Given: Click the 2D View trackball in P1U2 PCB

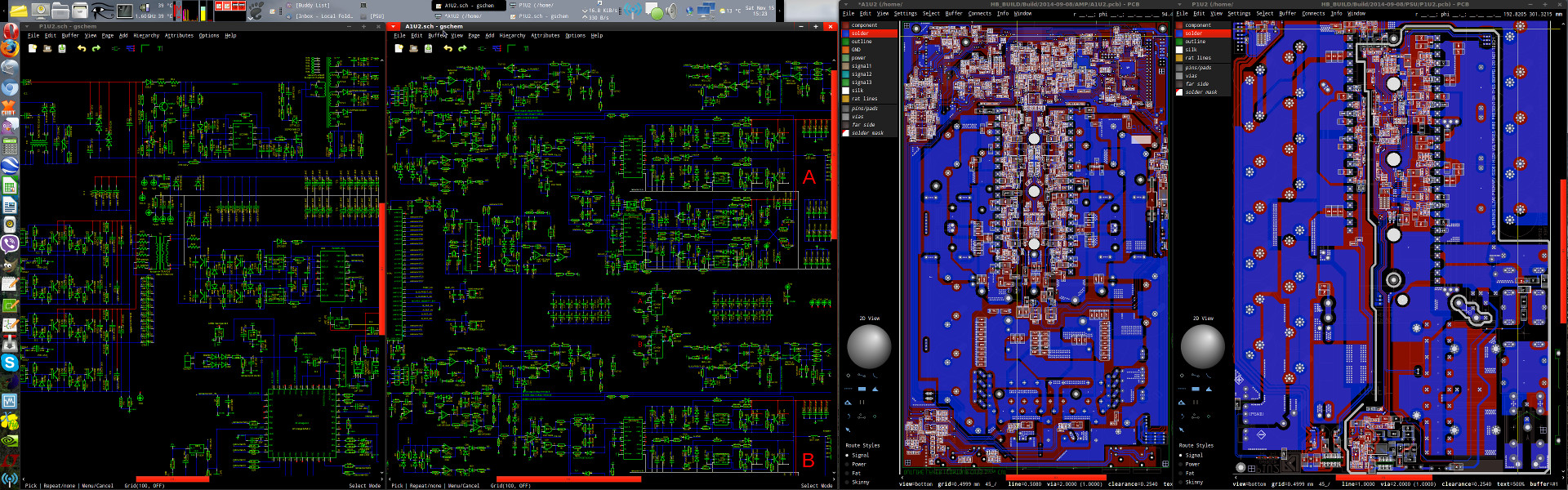Looking at the screenshot, I should [1202, 346].
